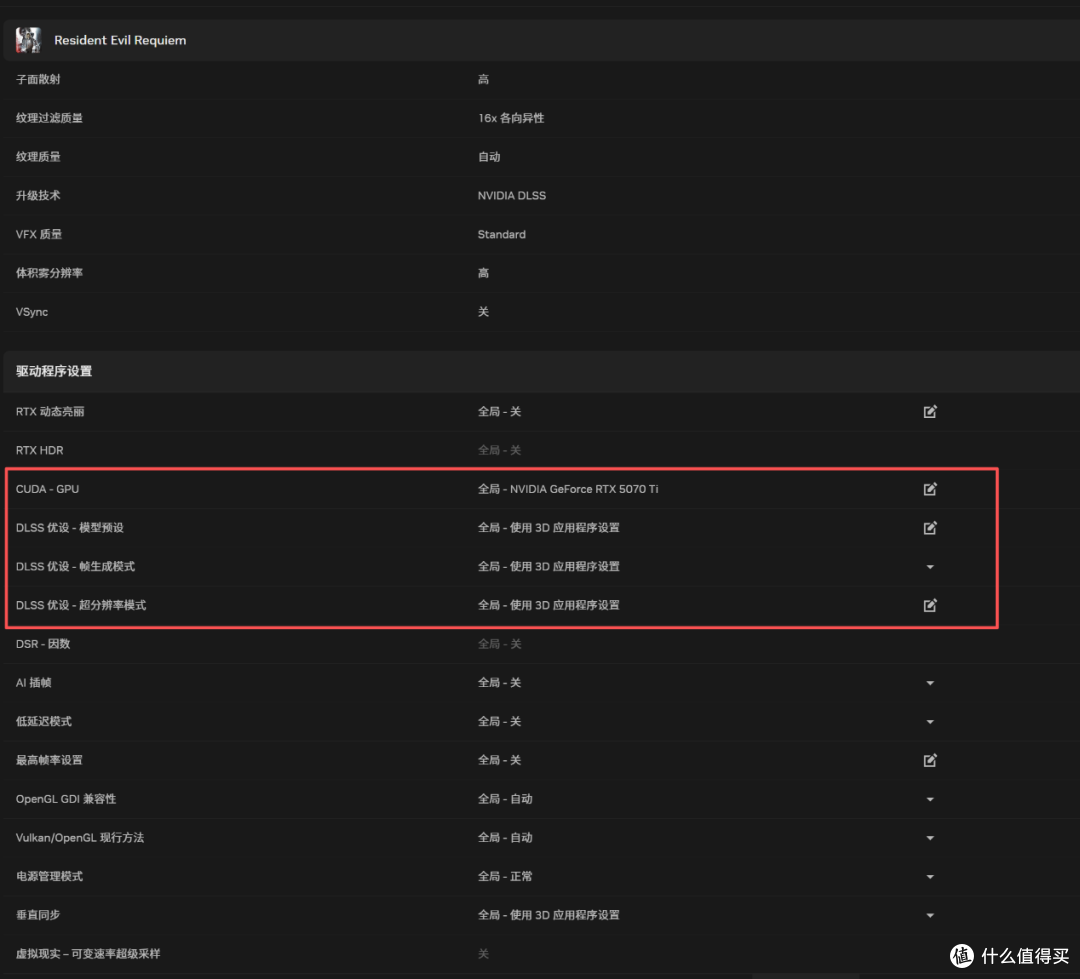Expand DLSS 优设 - 帧生成模式 dropdown
The image size is (1080, 979).
click(x=930, y=567)
